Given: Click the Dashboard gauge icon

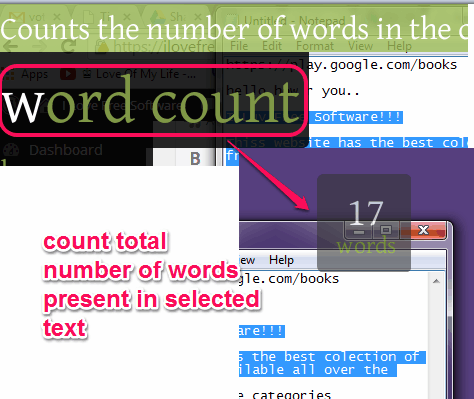Looking at the screenshot, I should (11, 150).
